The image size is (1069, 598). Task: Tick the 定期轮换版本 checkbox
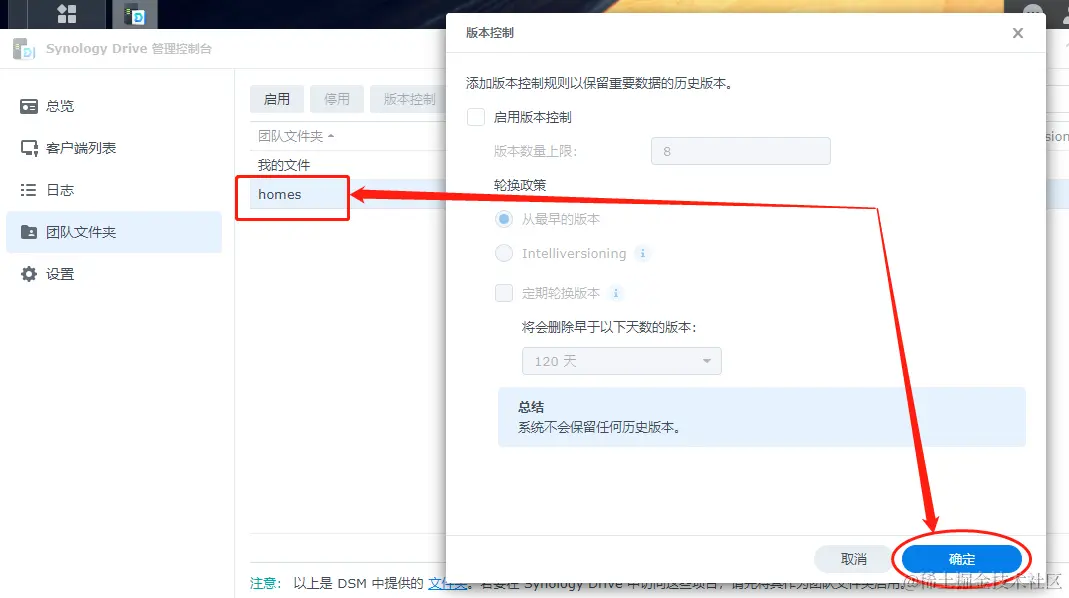pyautogui.click(x=504, y=293)
